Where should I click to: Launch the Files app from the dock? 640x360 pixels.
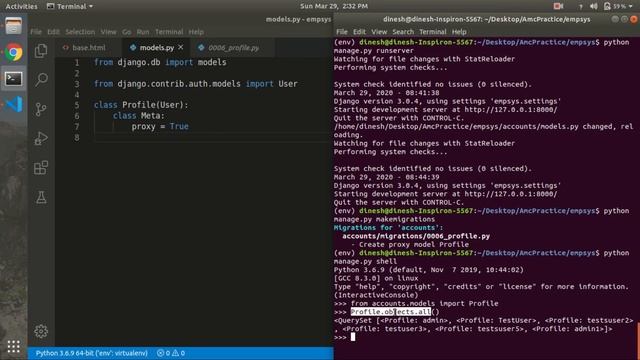13,26
